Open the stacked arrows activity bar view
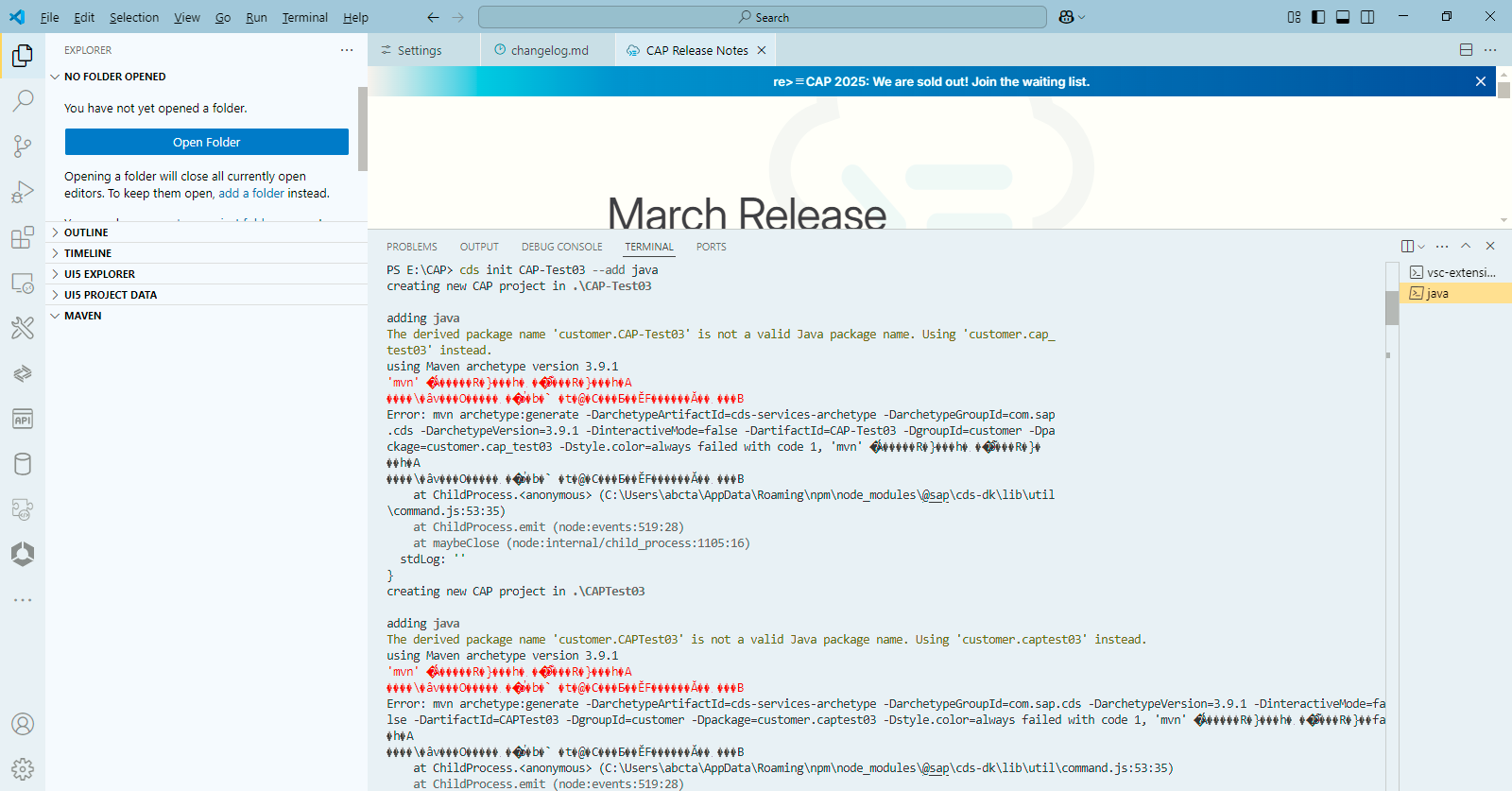The image size is (1512, 791). click(23, 373)
